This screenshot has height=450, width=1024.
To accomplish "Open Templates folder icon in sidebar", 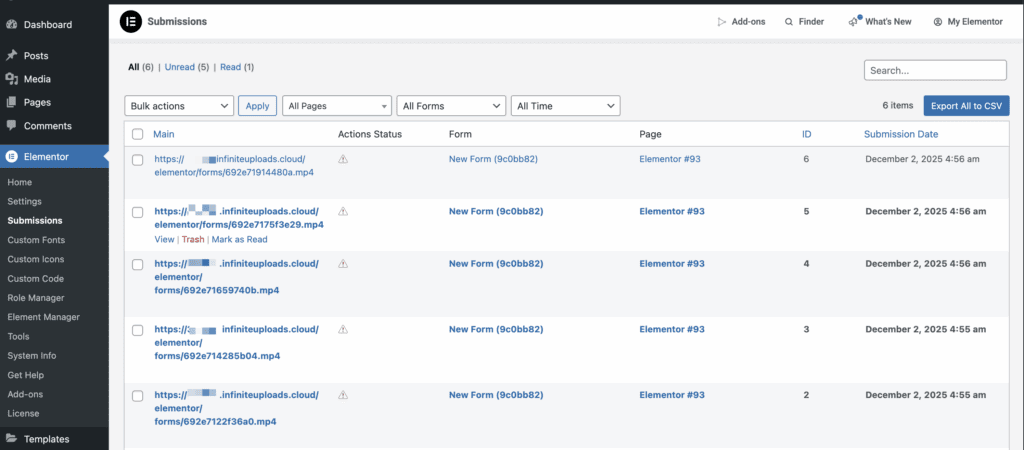I will click(11, 439).
